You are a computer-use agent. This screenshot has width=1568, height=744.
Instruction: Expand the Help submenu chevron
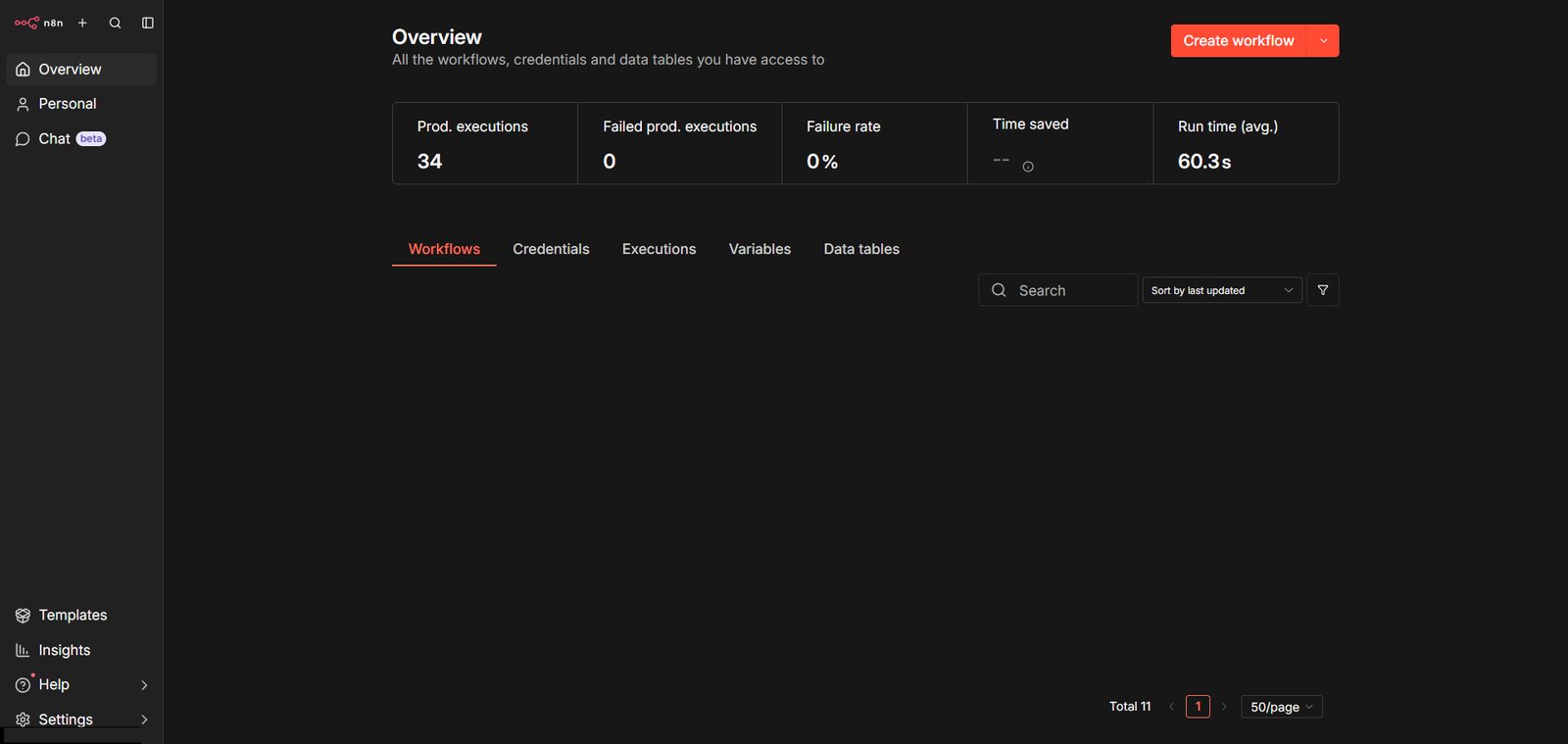144,685
